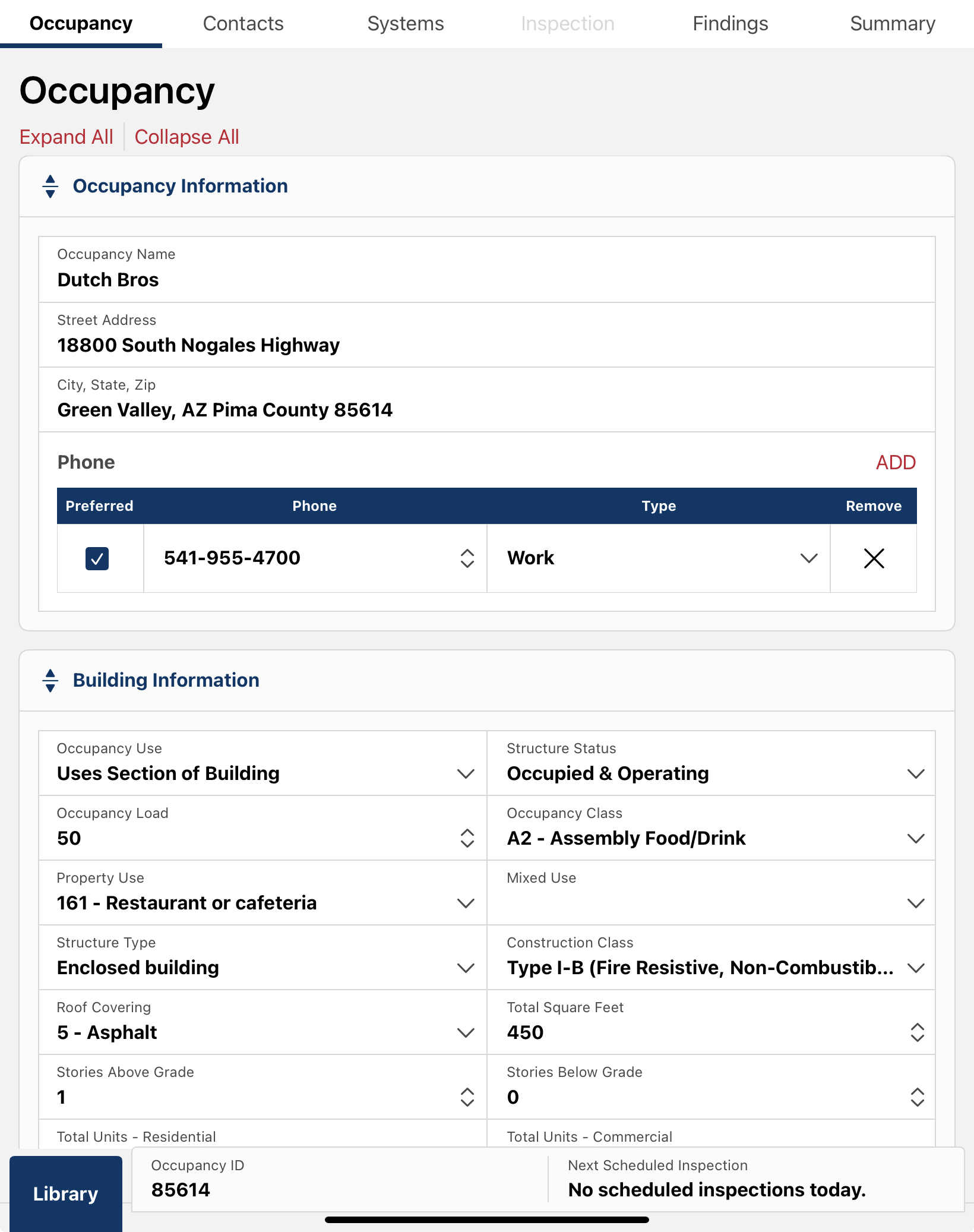Collapse the Occupancy Information section arrows icon

click(x=50, y=187)
